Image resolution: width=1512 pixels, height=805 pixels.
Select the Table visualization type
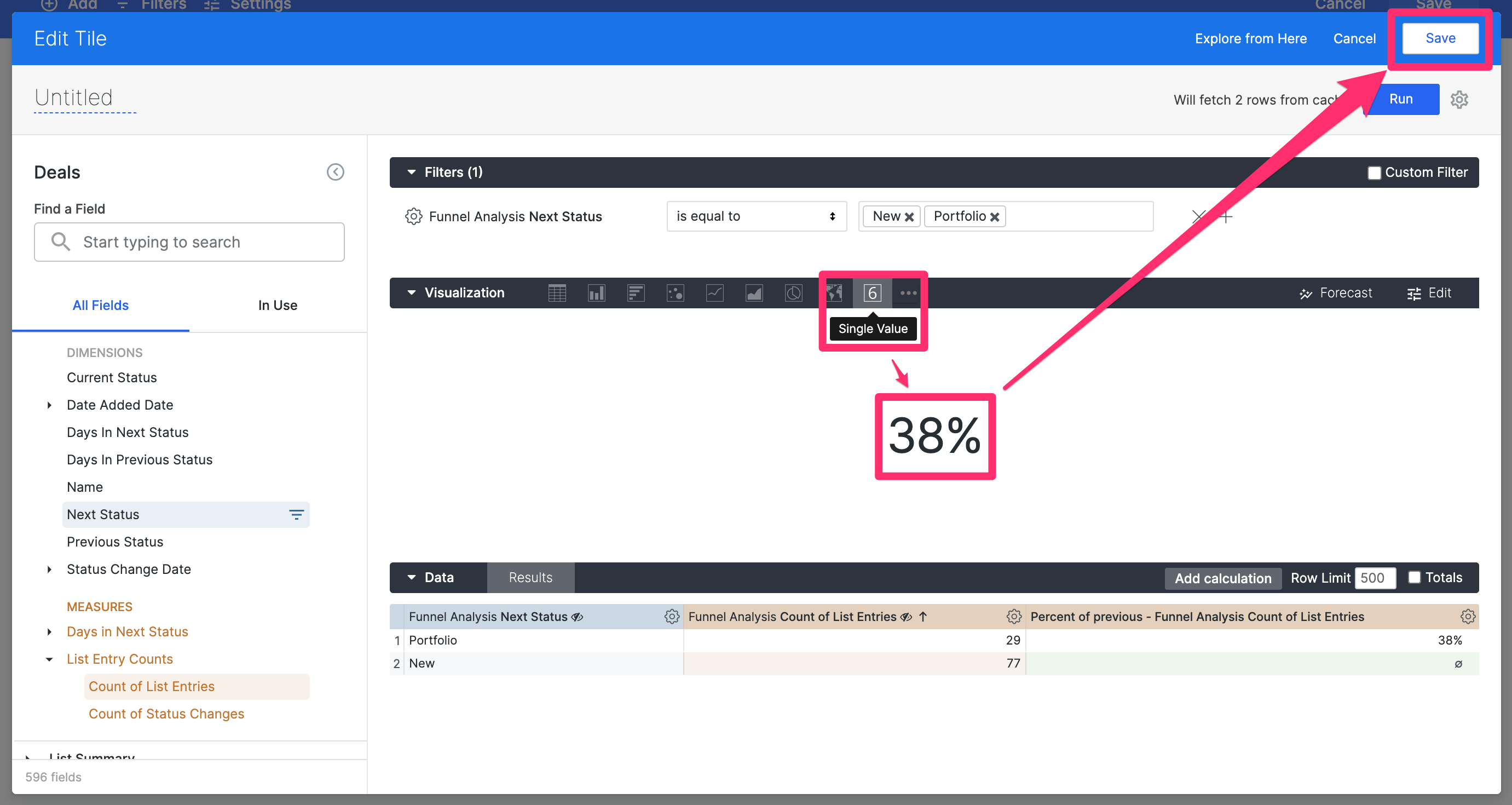tap(557, 292)
